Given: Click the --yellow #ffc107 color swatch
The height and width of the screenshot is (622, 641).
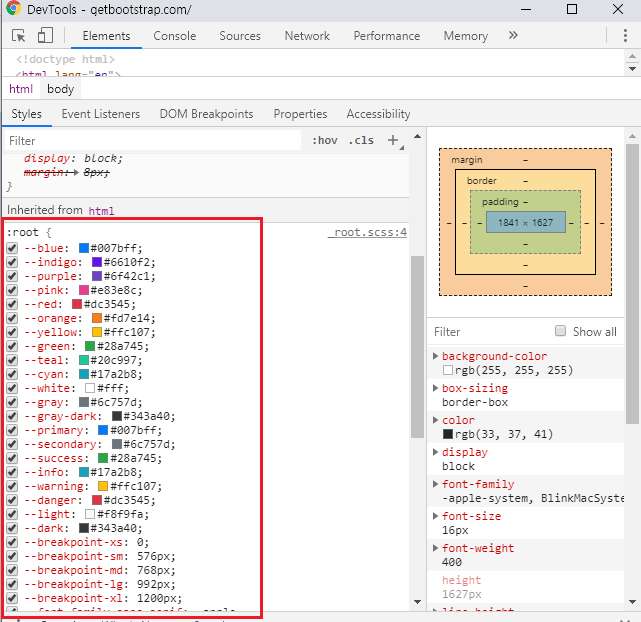Looking at the screenshot, I should point(97,332).
